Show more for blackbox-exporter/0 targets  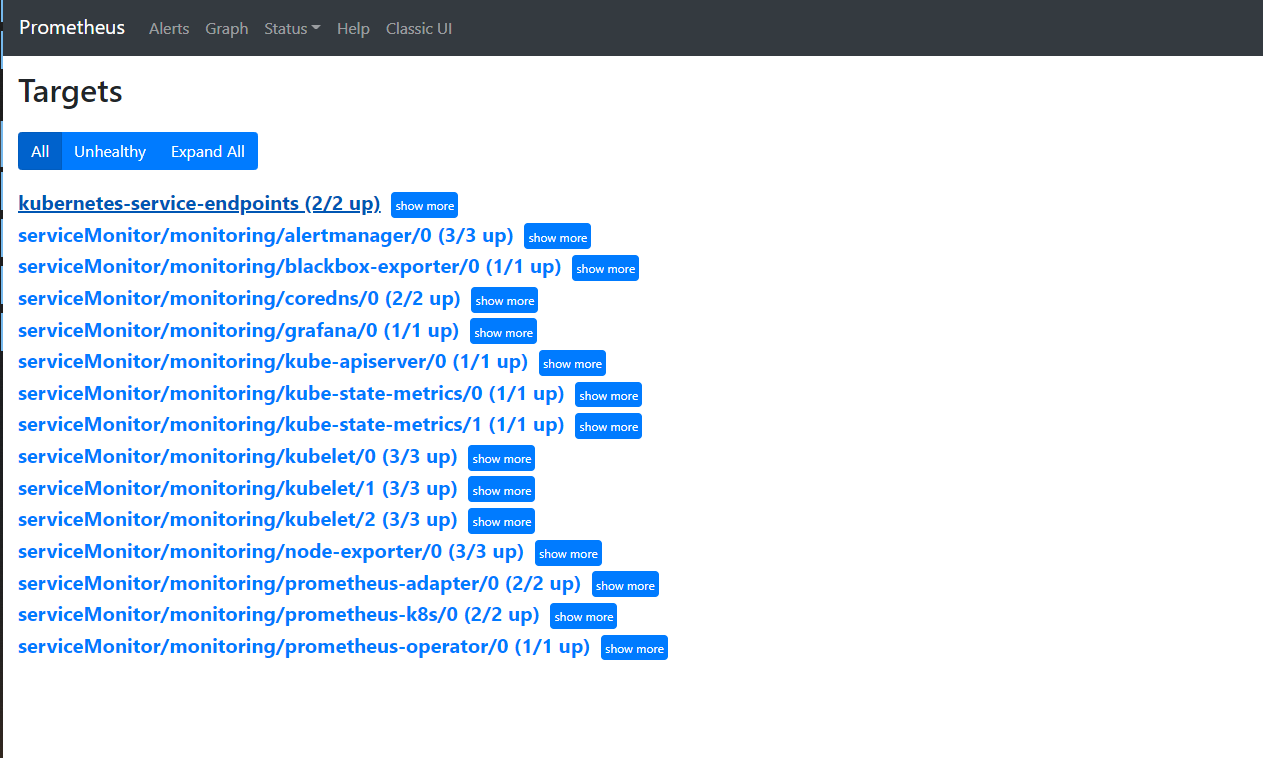click(606, 268)
